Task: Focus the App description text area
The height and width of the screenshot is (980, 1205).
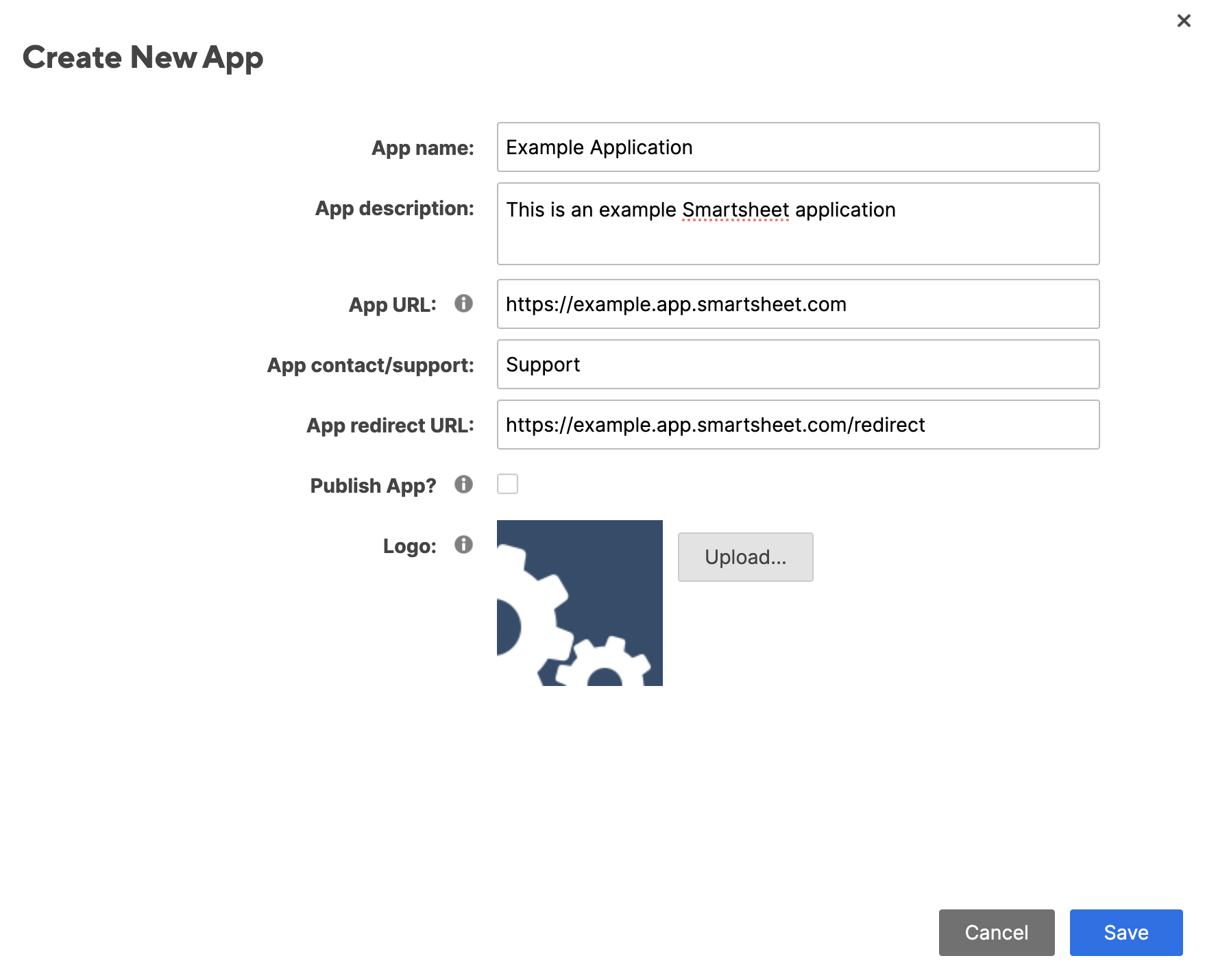Action: tap(798, 223)
